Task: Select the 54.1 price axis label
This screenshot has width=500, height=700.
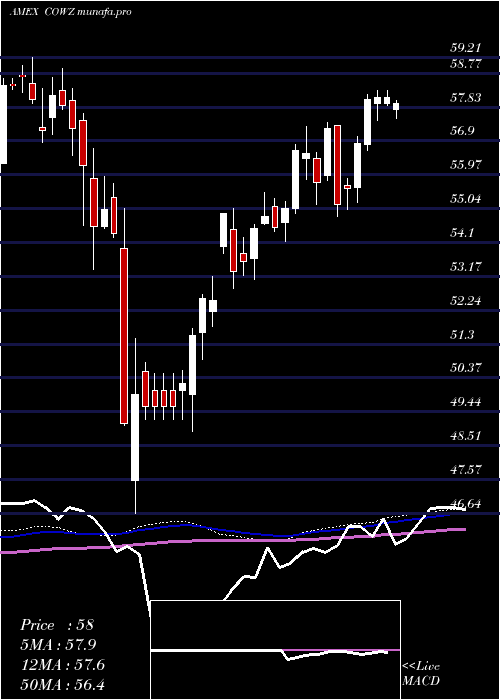Action: coord(462,233)
